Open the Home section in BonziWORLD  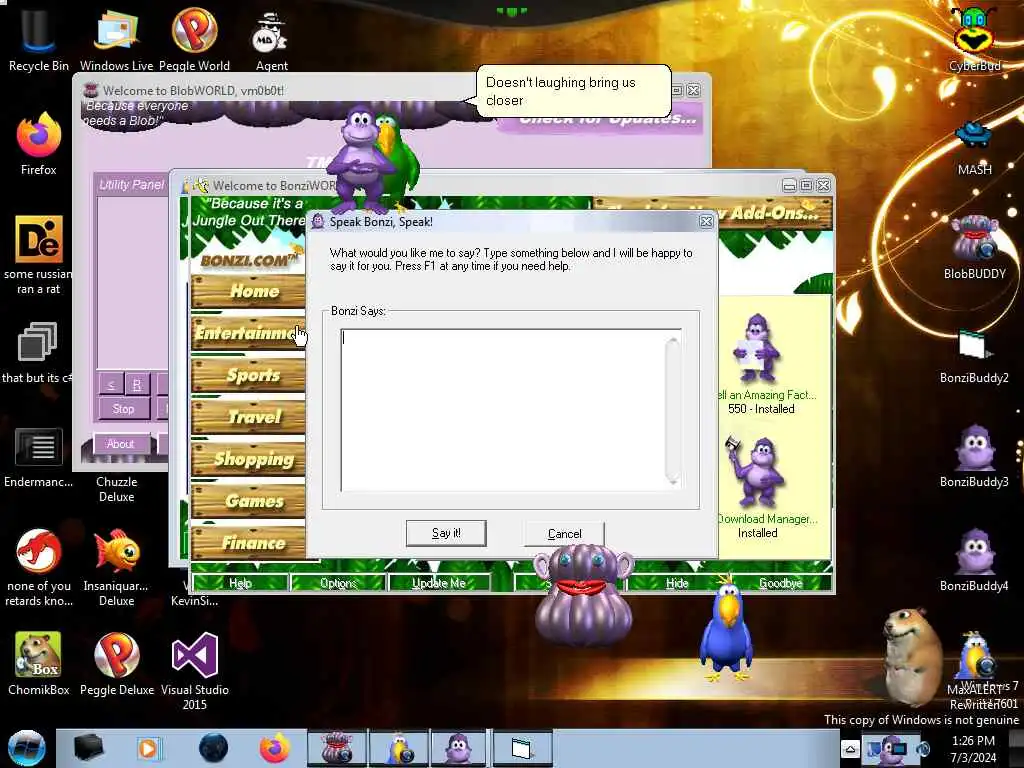pos(249,291)
